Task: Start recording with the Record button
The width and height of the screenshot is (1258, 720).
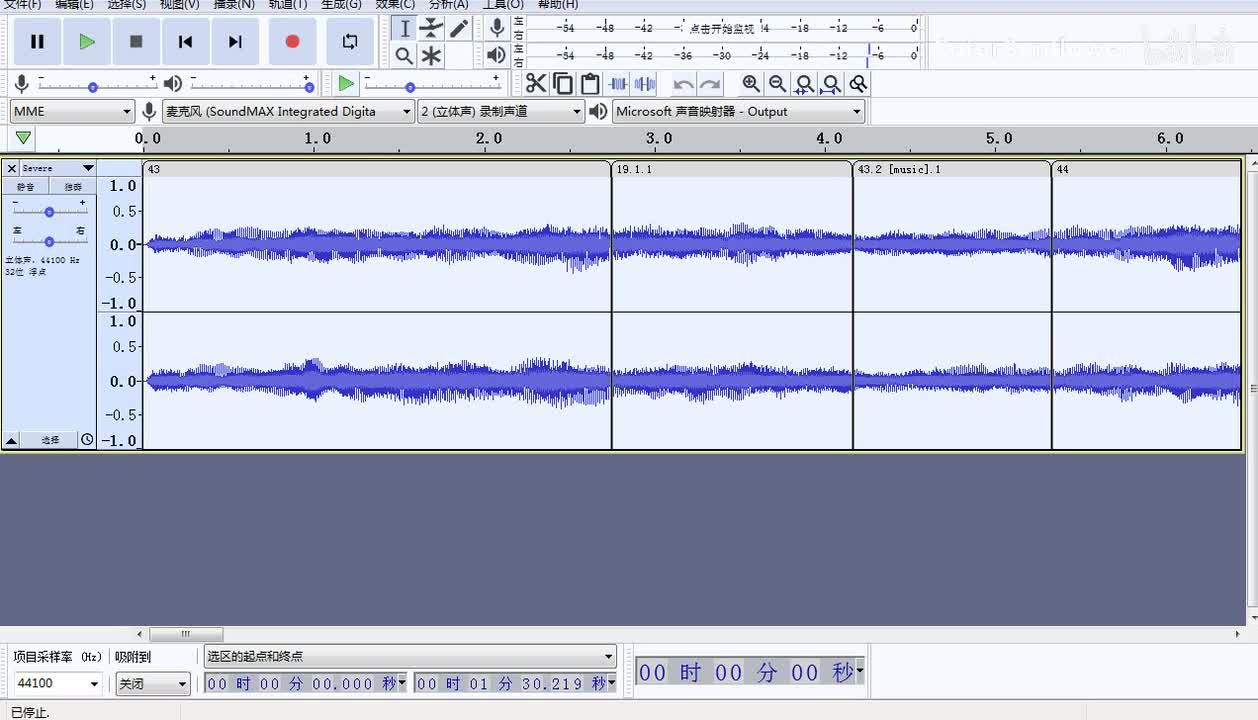Action: [292, 42]
